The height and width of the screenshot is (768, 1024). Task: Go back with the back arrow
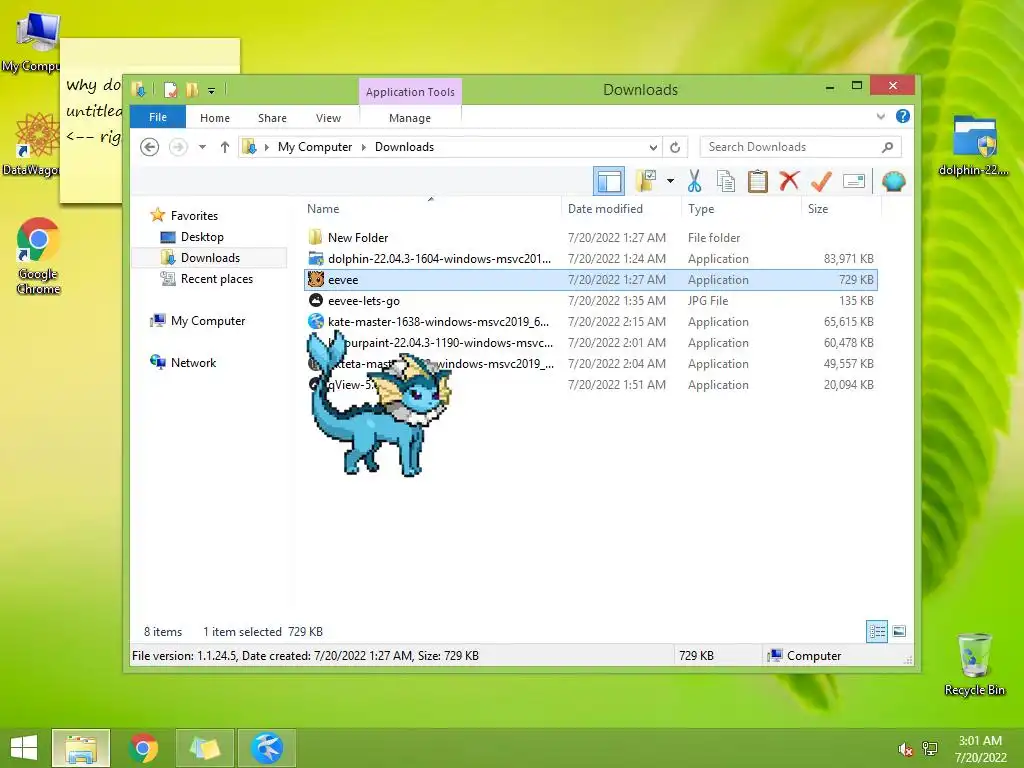pyautogui.click(x=150, y=147)
